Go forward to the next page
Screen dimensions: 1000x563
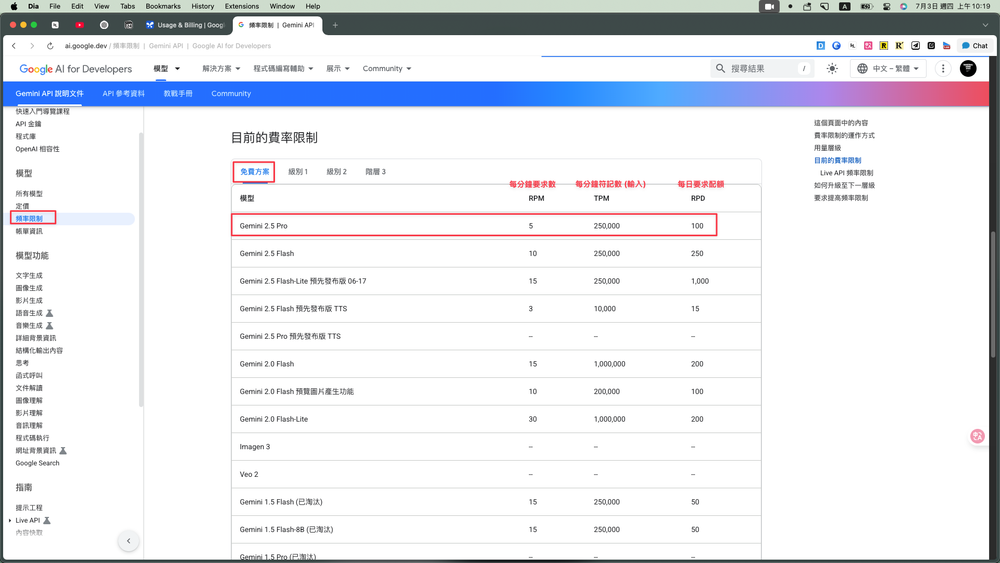[32, 46]
